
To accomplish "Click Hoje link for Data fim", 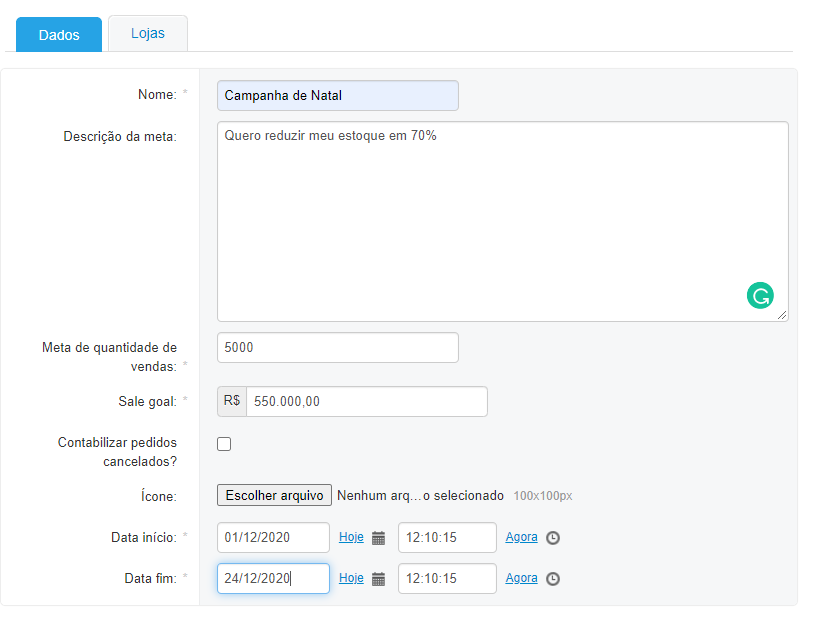I will 351,578.
